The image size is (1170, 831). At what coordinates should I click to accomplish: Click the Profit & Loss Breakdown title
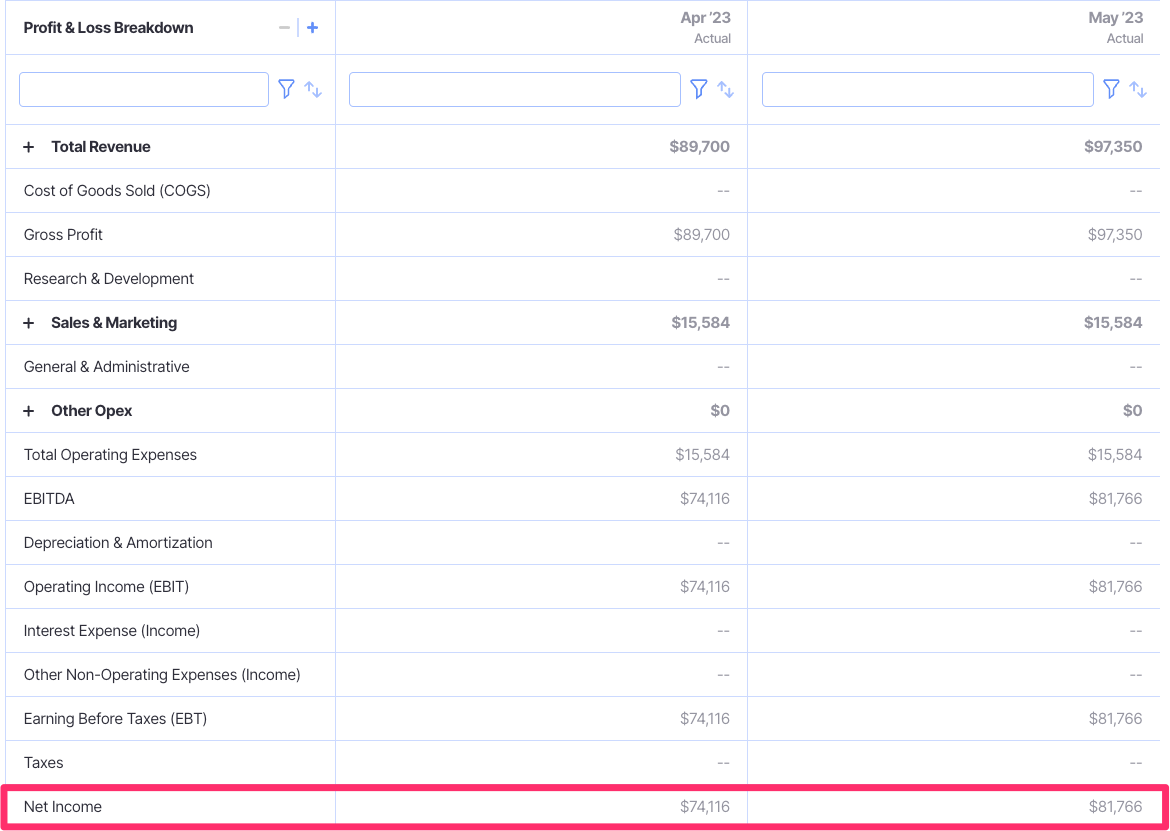[x=108, y=27]
